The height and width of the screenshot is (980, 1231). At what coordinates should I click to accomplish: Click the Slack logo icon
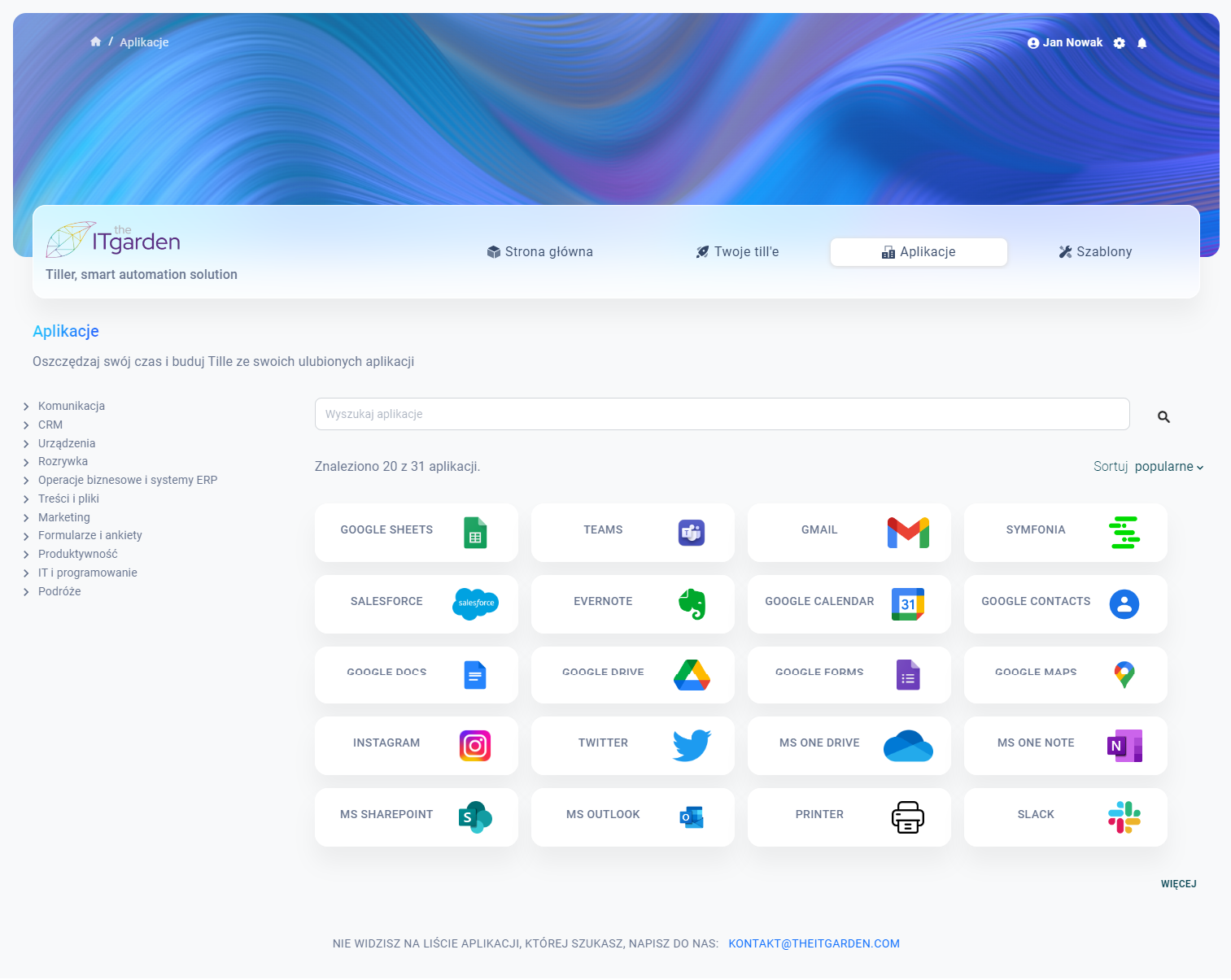click(1124, 817)
